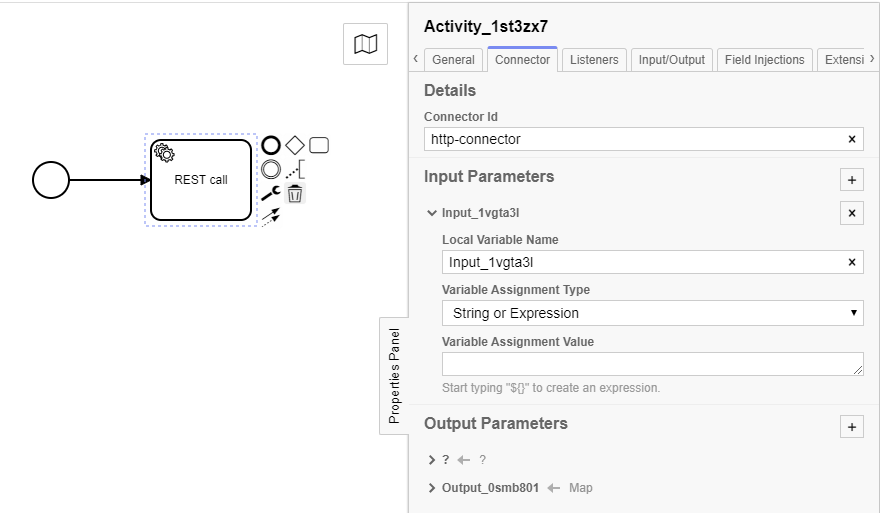Add a new output parameter
The image size is (880, 513).
851,427
